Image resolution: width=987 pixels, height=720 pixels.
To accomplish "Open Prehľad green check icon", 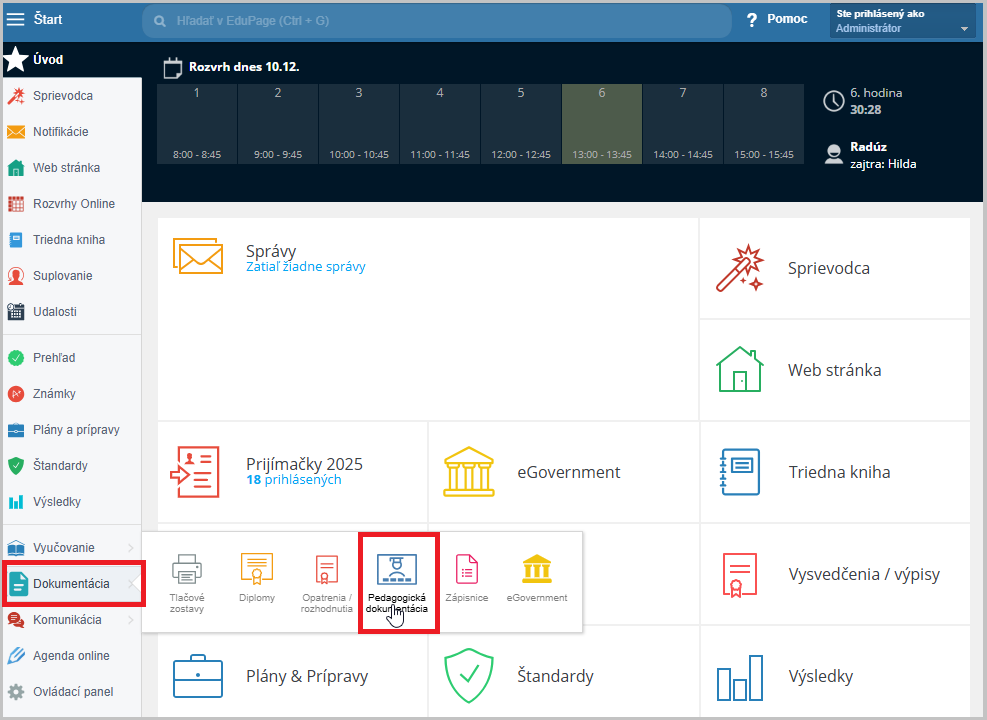I will [x=16, y=358].
